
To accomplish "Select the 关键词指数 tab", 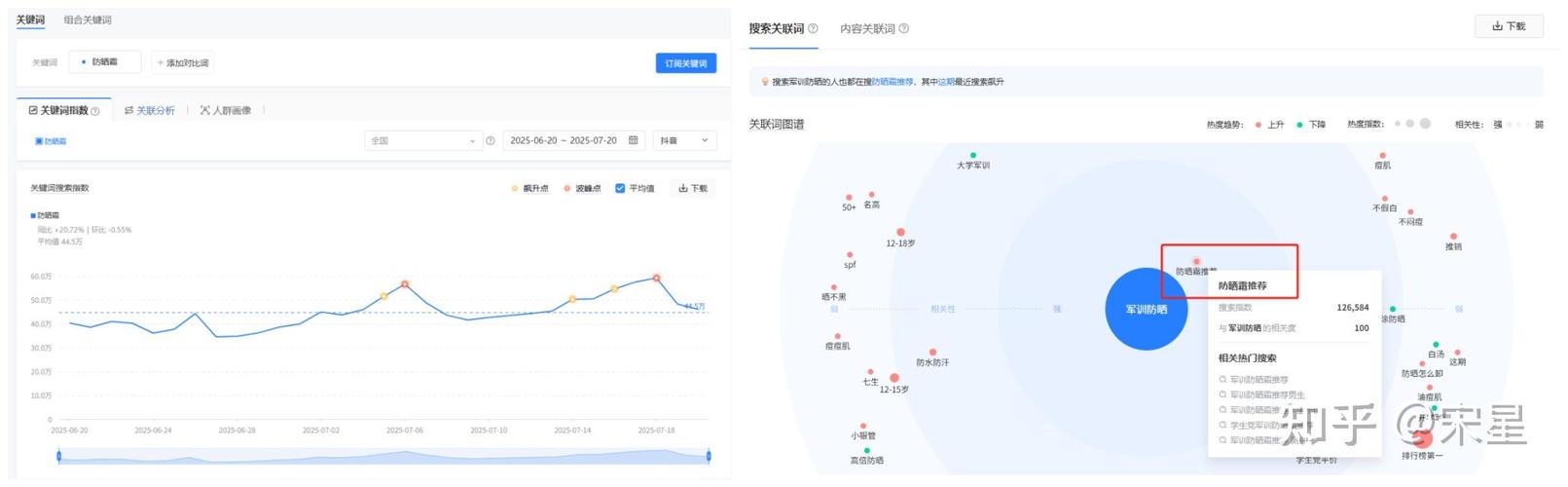I will [64, 111].
